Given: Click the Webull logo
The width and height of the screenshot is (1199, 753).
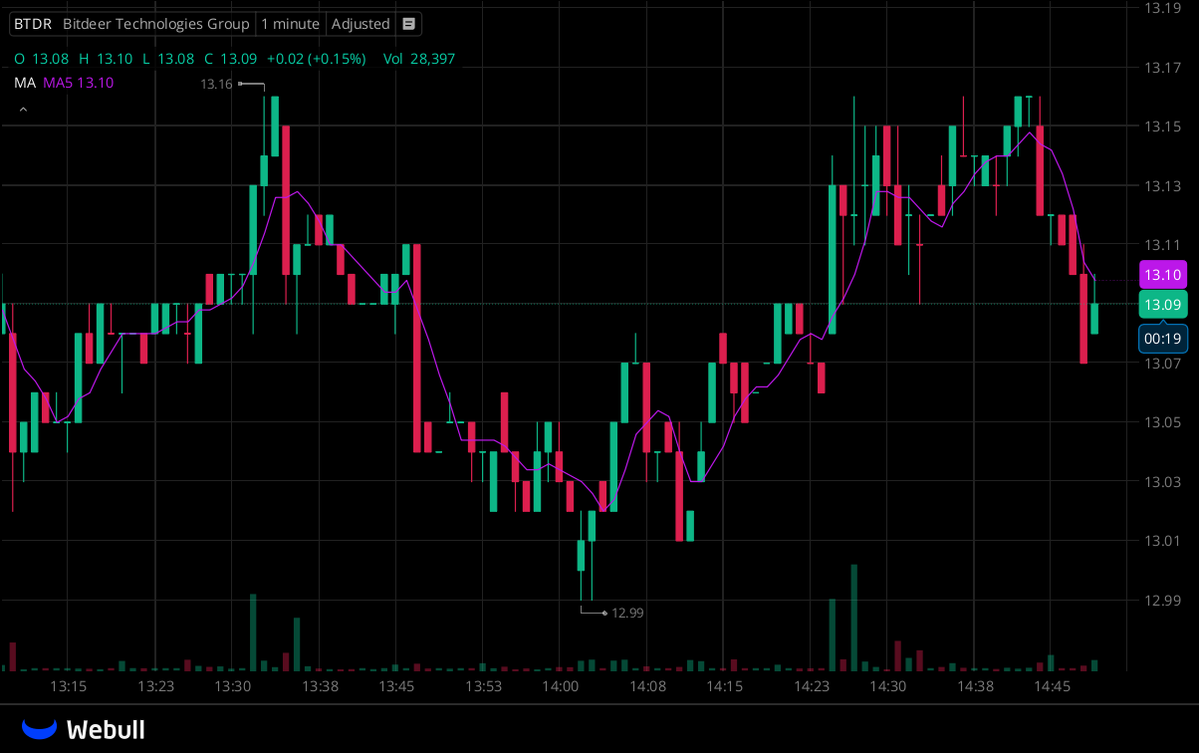Looking at the screenshot, I should tap(83, 729).
